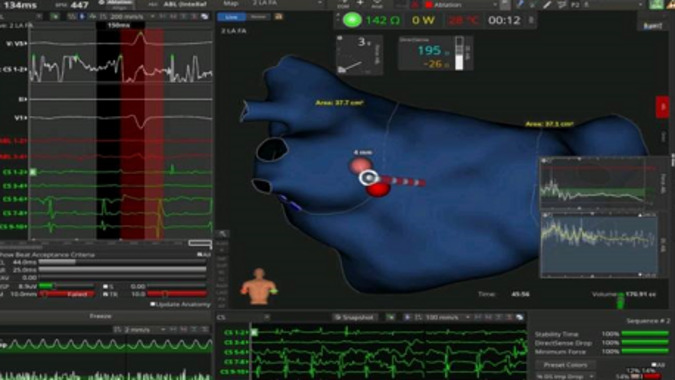Toggle the All checkbox in beat criteria
The height and width of the screenshot is (380, 675).
click(199, 255)
